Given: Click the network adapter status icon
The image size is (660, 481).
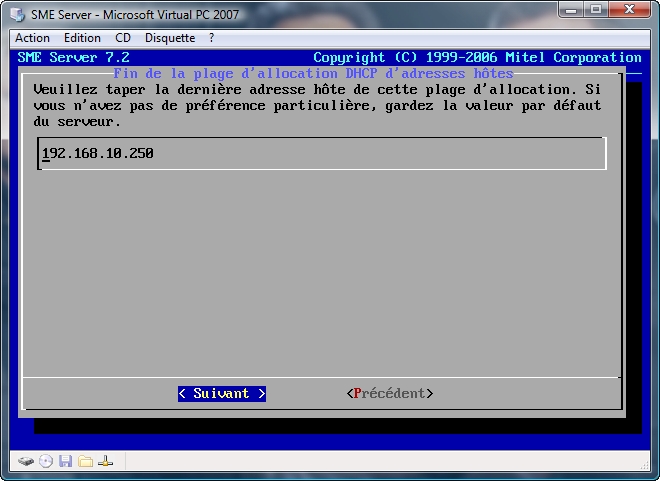Looking at the screenshot, I should [x=105, y=461].
